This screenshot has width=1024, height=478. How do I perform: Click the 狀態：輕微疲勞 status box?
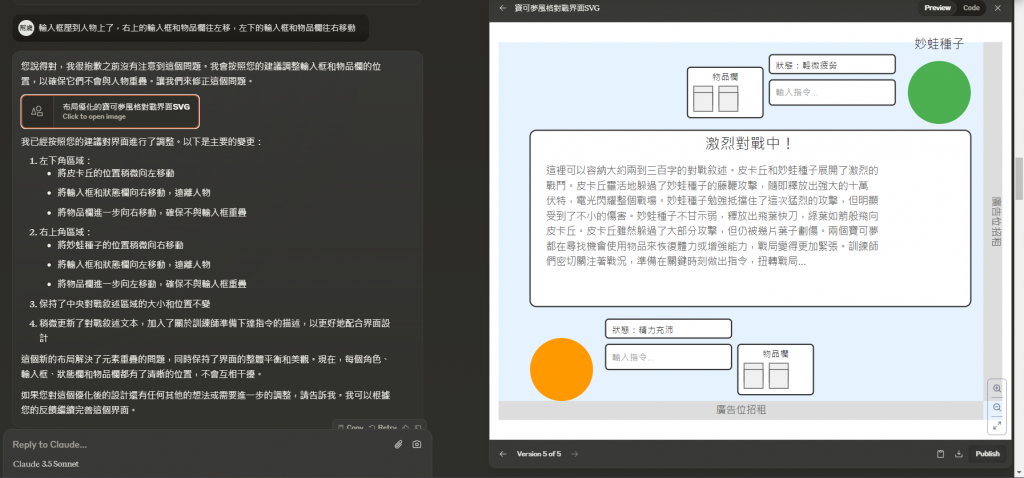coord(832,64)
